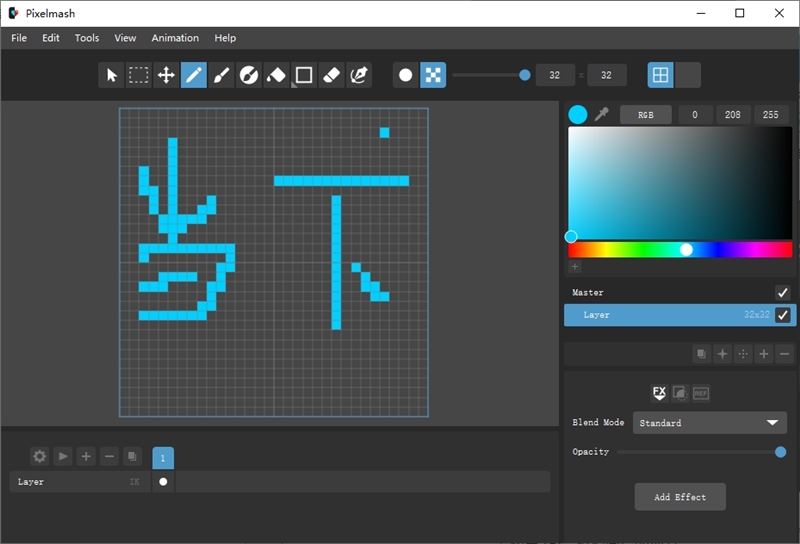Pick the paint bucket Fill tool

(x=276, y=76)
